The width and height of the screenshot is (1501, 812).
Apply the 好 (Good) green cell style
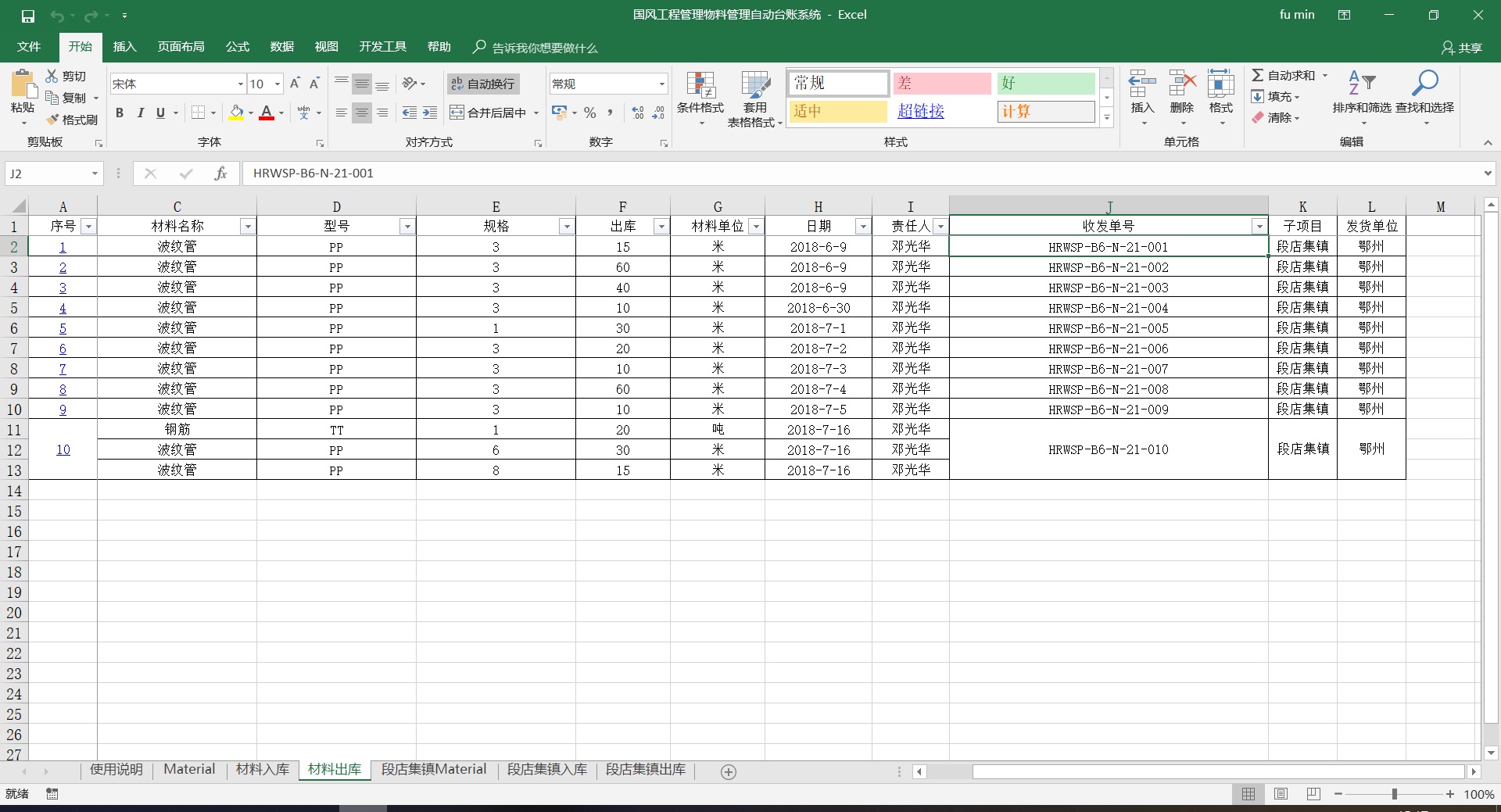point(1046,83)
